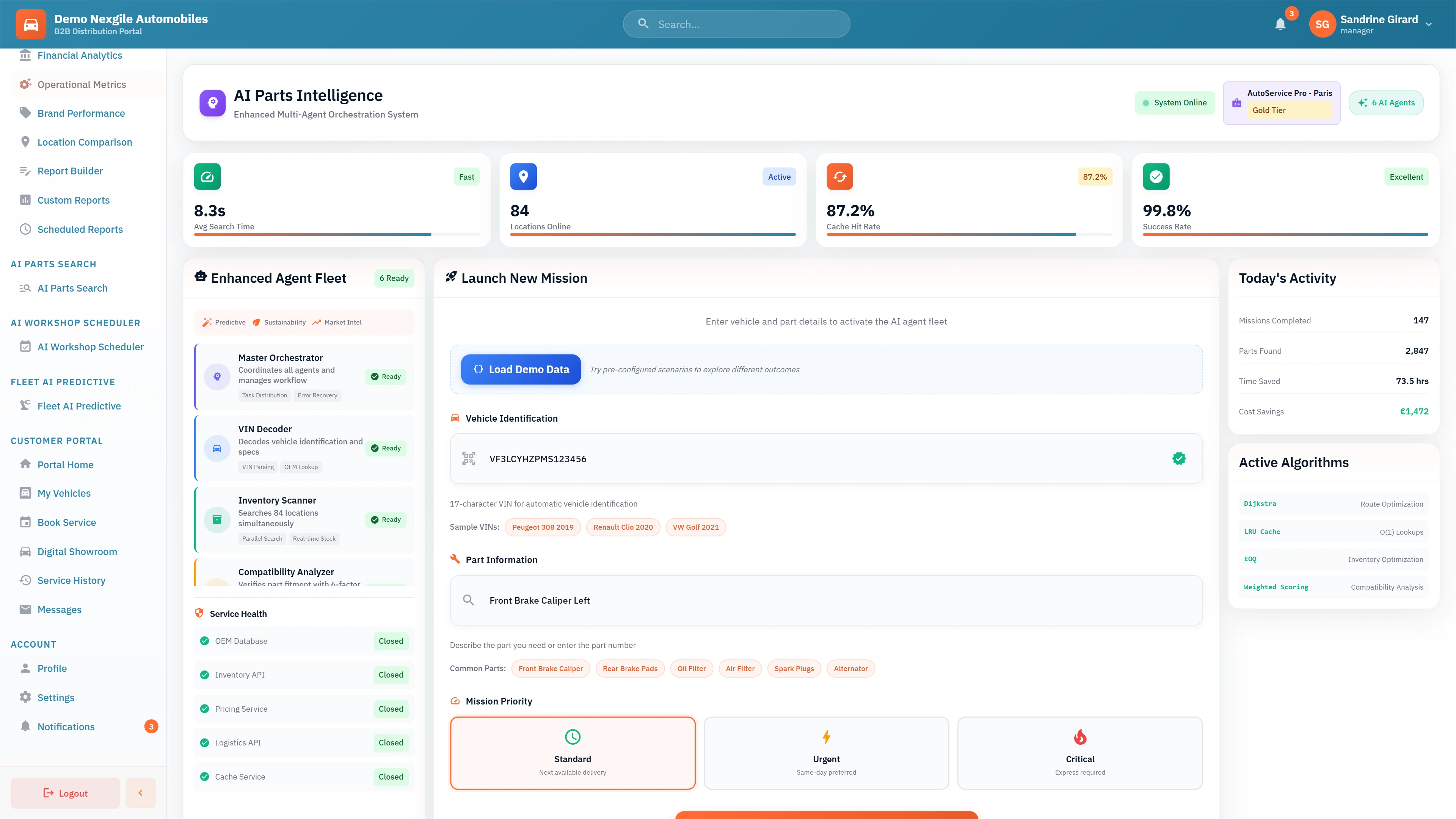1456x819 pixels.
Task: Select the Standard mission priority
Action: point(573,752)
